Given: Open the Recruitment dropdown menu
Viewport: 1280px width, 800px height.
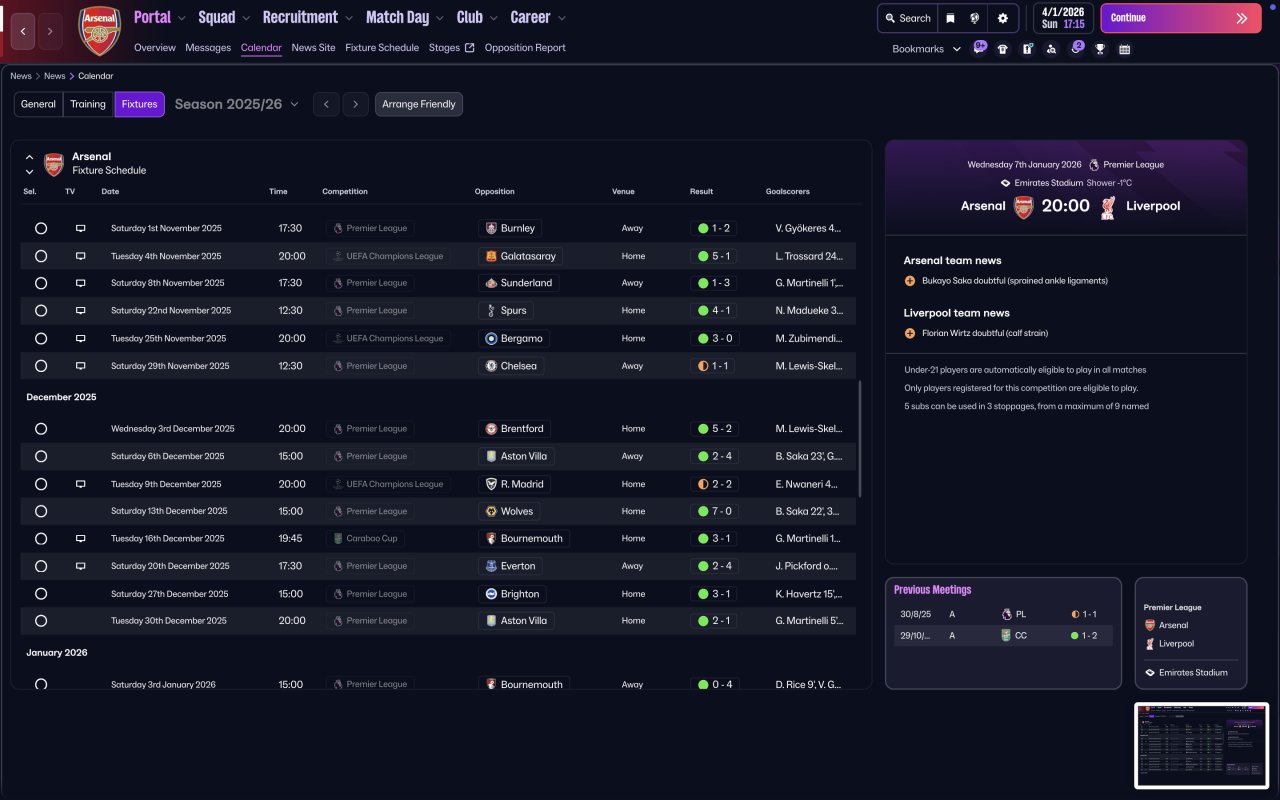Looking at the screenshot, I should [308, 17].
